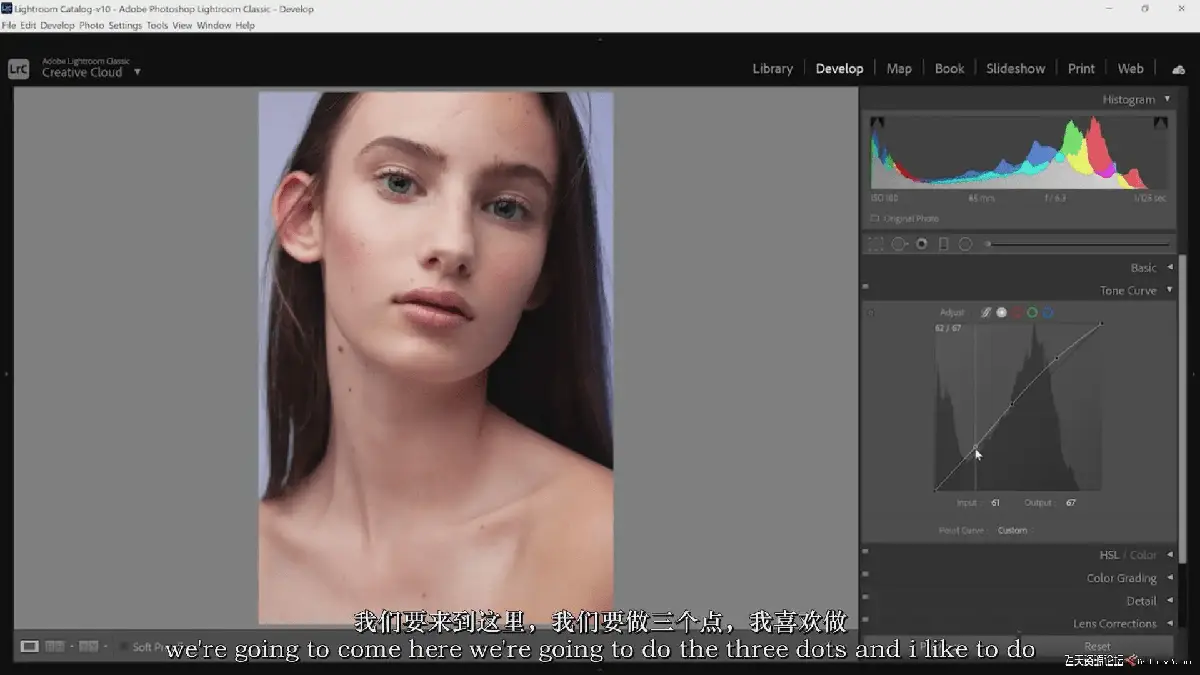This screenshot has height=675, width=1200.
Task: Toggle shadow clipping indicator in histogram
Action: 877,123
